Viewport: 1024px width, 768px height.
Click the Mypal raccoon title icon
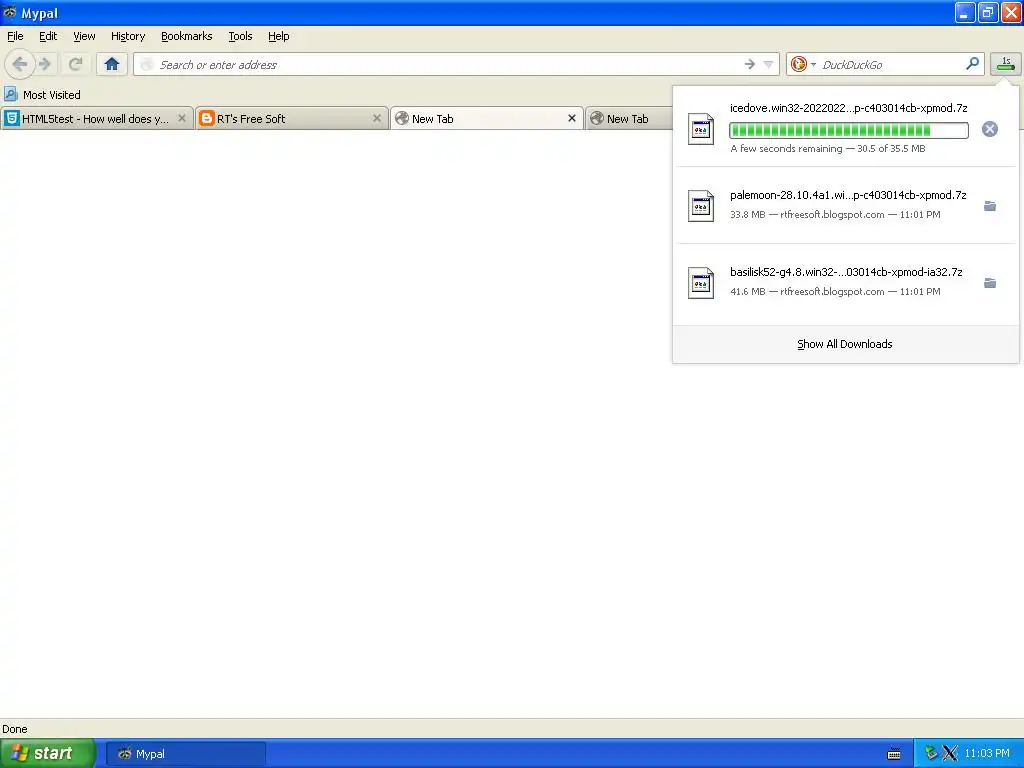click(x=10, y=12)
